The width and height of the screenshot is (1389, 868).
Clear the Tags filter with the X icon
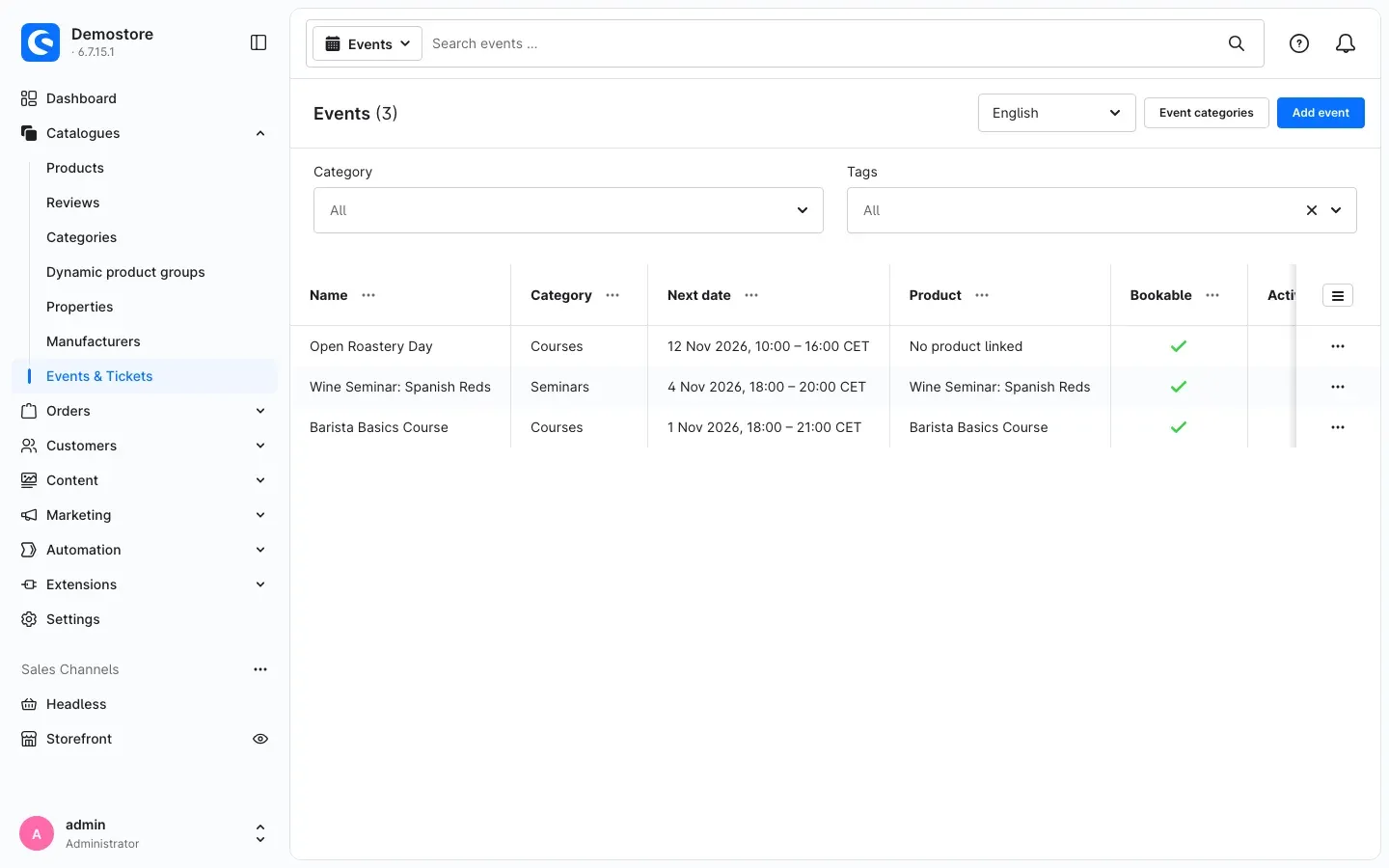1312,210
